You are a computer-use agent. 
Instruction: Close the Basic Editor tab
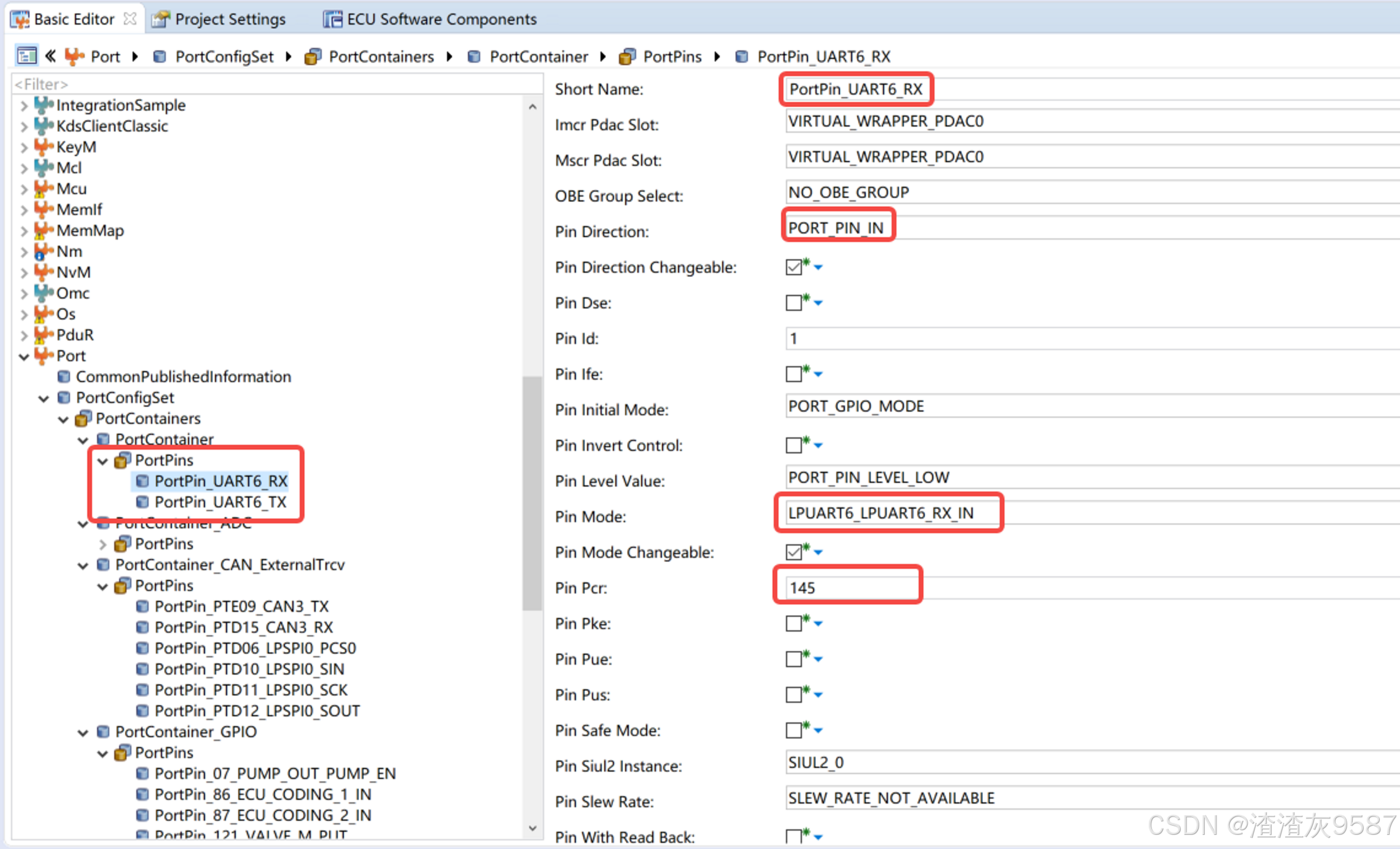(x=130, y=18)
